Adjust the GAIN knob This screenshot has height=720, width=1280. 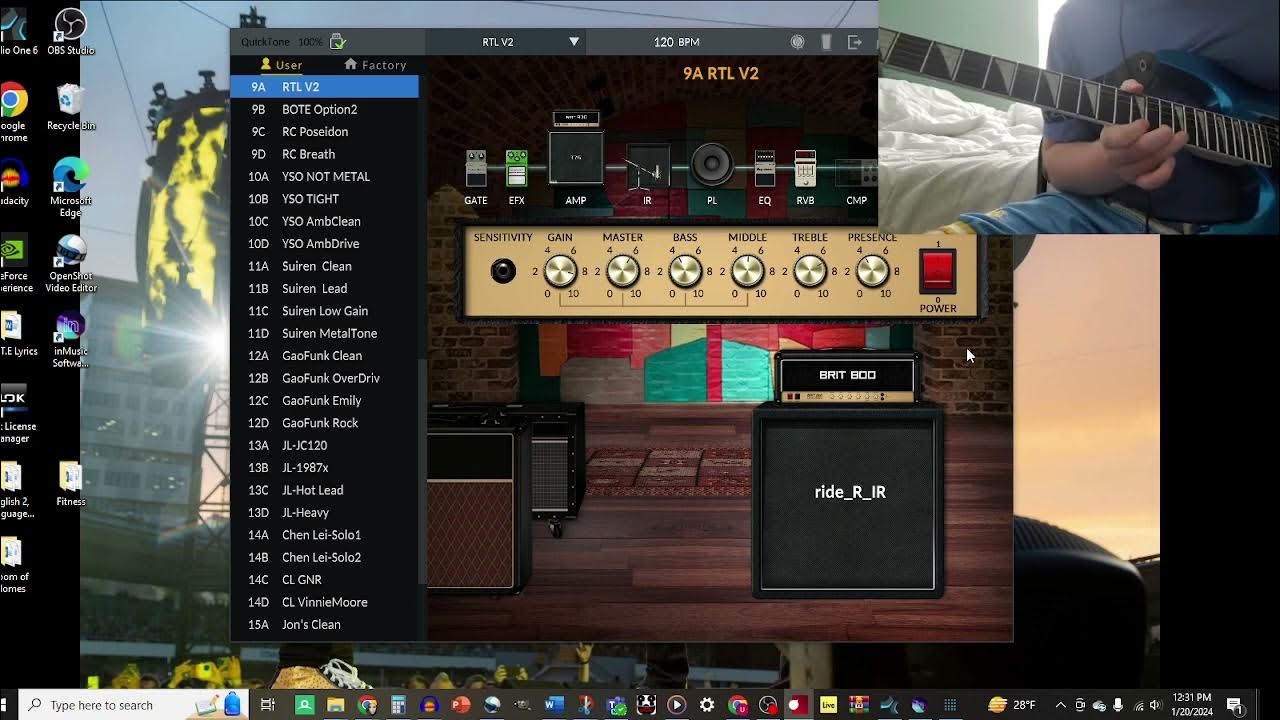point(560,271)
